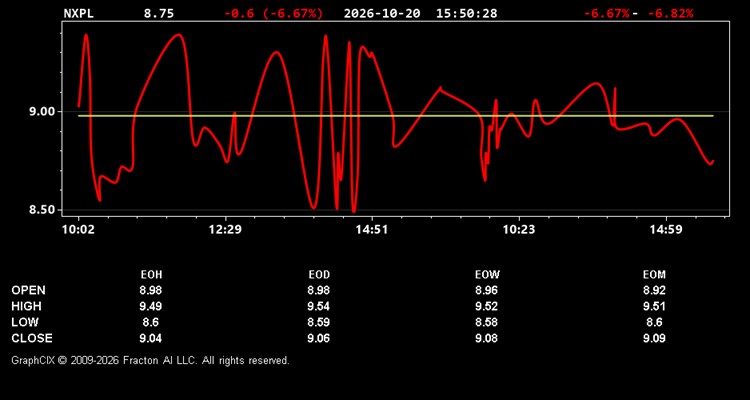Click EOW close value 9.08
750x400 pixels.
pos(487,338)
